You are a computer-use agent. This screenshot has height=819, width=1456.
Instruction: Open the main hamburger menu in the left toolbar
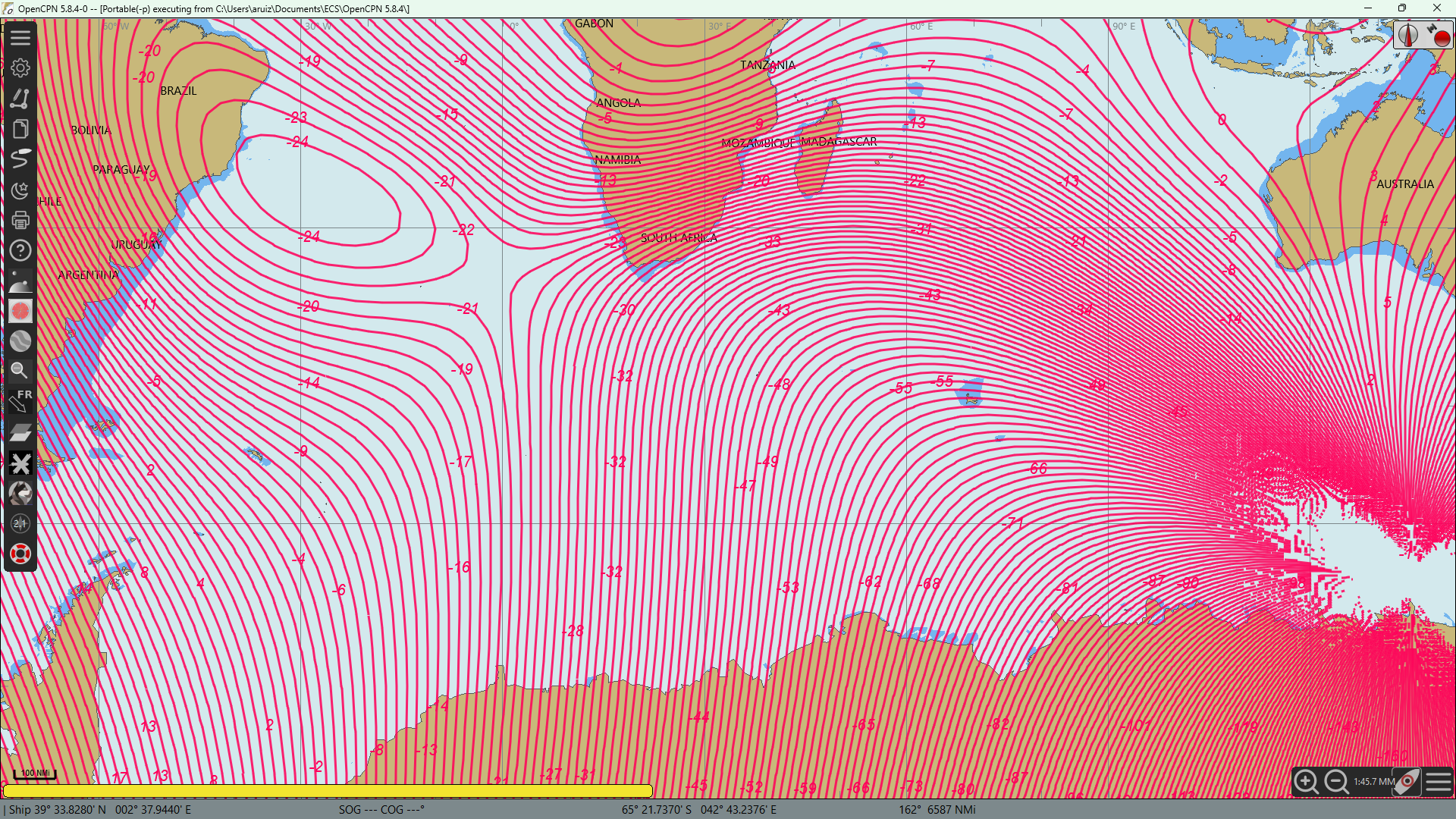[x=20, y=37]
